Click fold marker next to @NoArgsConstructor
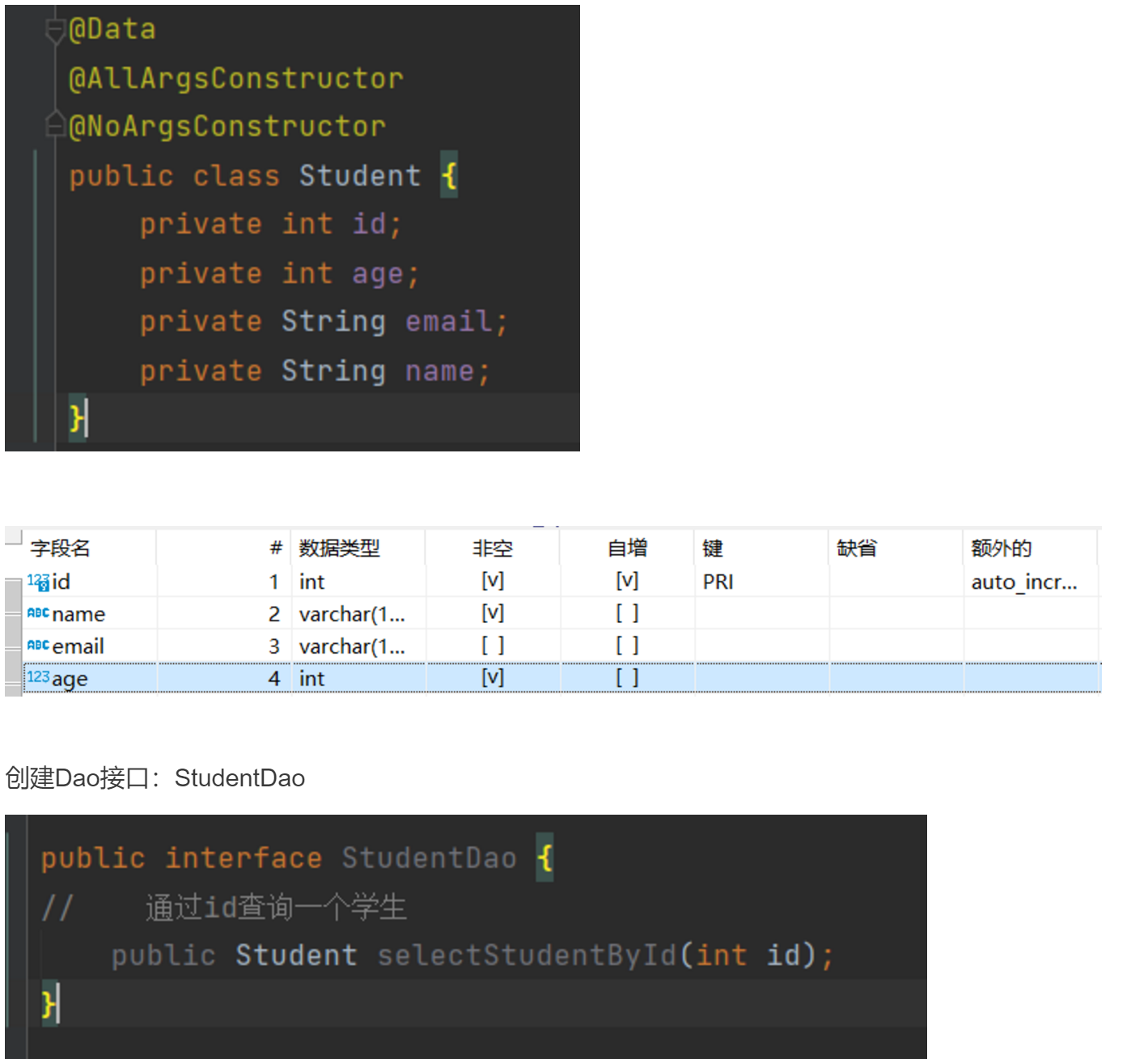This screenshot has width=1148, height=1059. (x=55, y=125)
